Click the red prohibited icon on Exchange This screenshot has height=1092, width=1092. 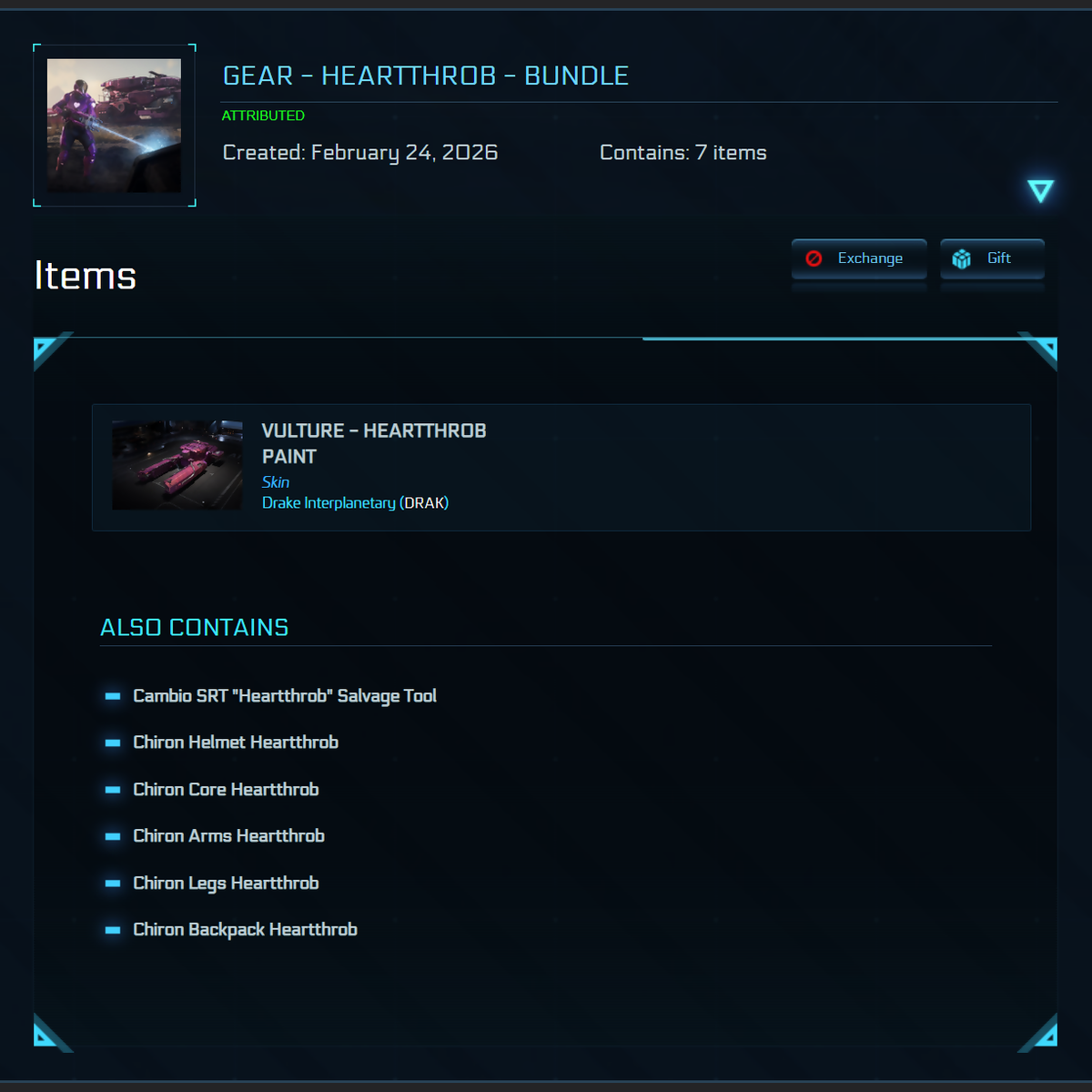coord(814,258)
